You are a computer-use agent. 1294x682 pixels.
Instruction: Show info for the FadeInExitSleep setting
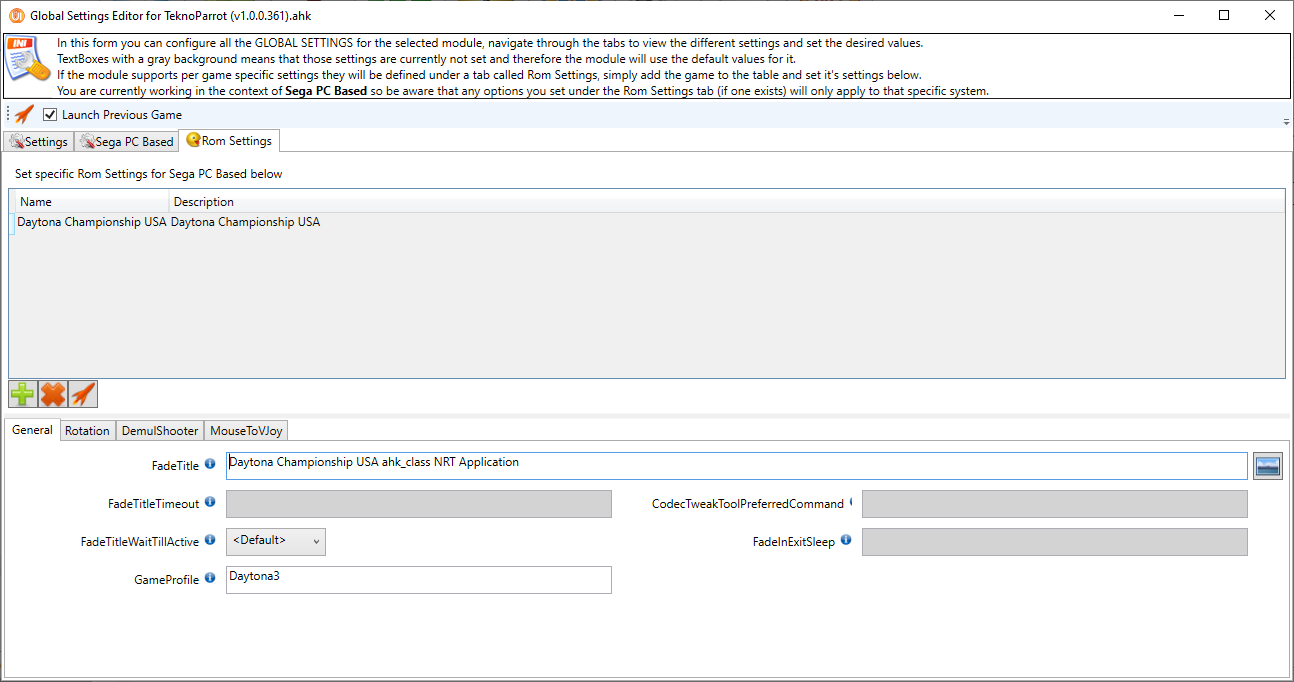[x=846, y=540]
